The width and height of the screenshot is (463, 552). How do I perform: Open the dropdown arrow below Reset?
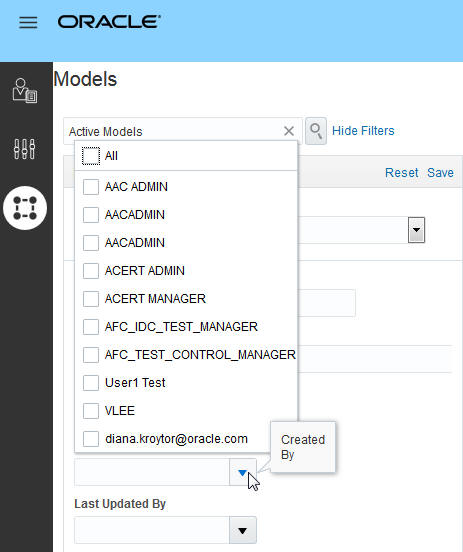417,230
